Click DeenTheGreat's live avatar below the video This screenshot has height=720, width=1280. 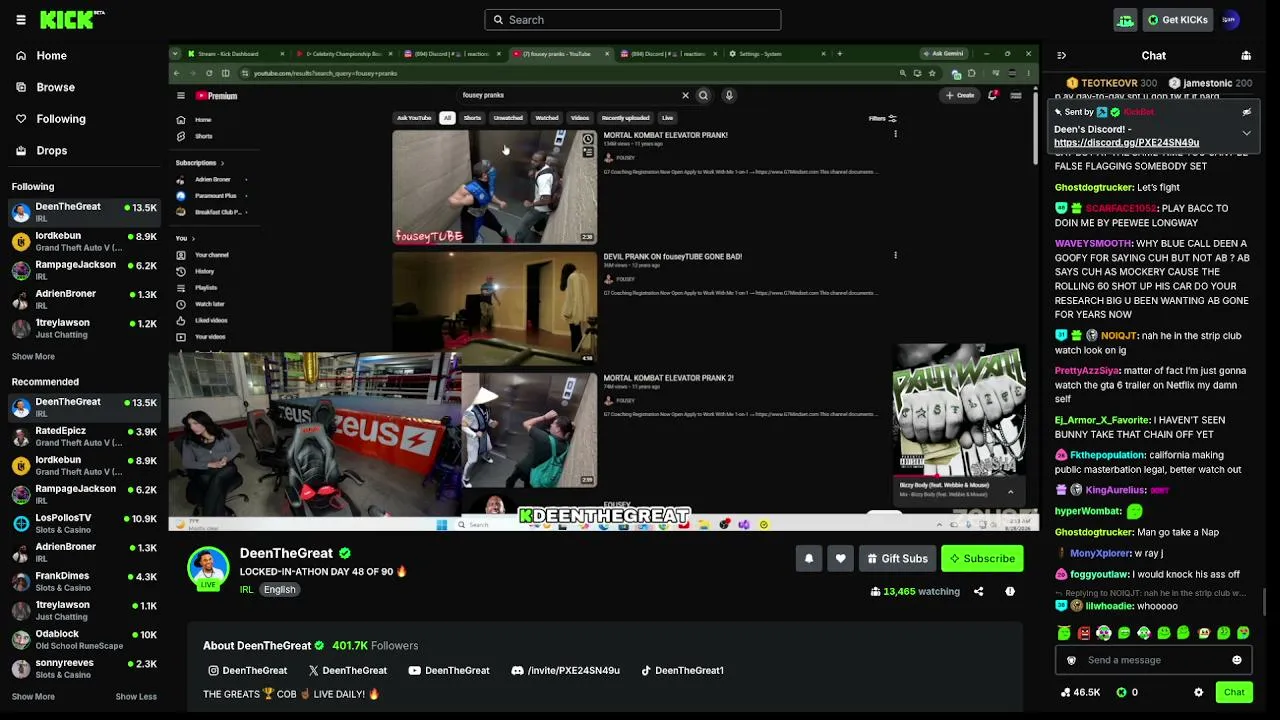tap(208, 568)
